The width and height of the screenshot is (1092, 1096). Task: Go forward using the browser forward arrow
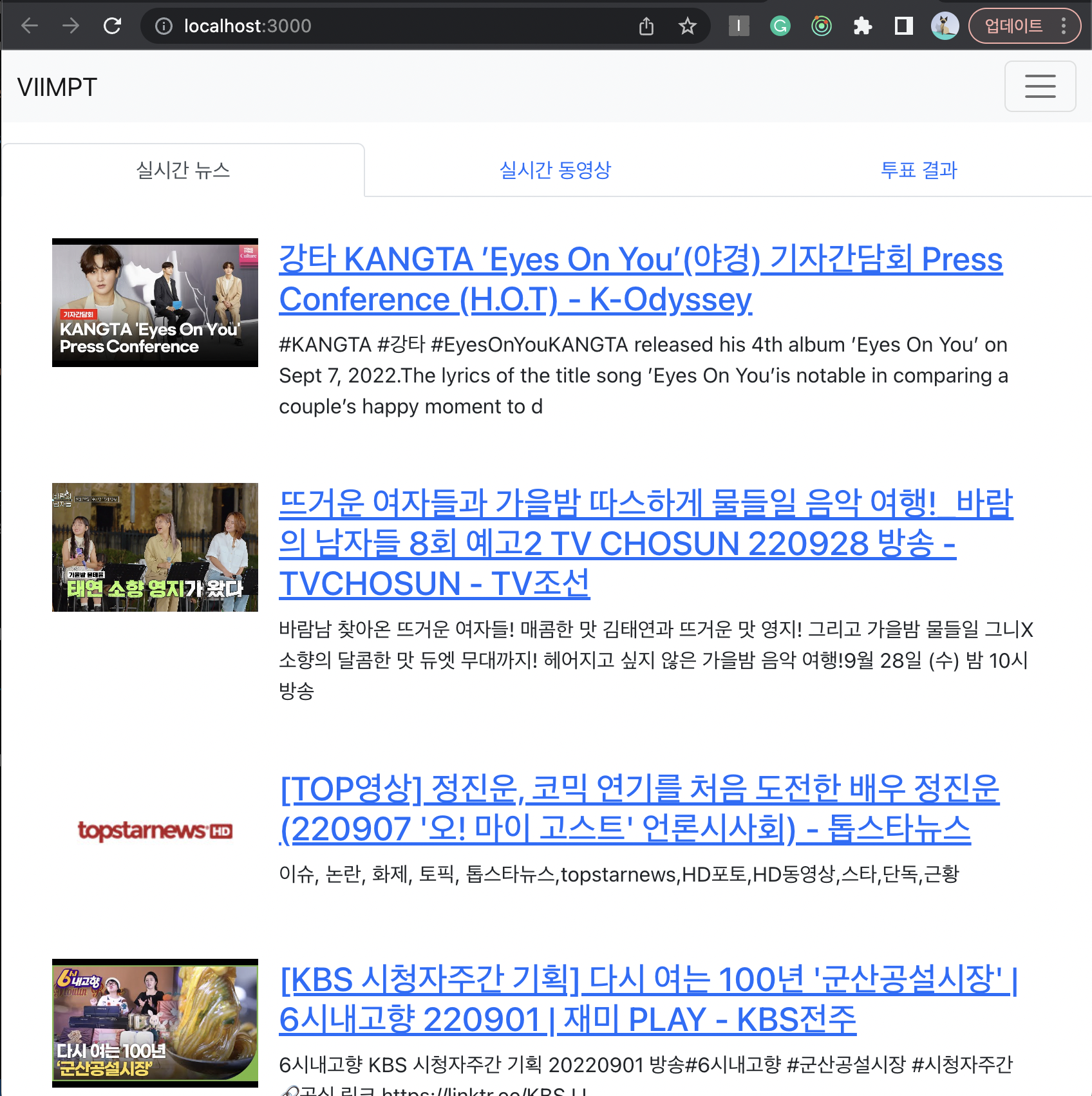tap(71, 26)
